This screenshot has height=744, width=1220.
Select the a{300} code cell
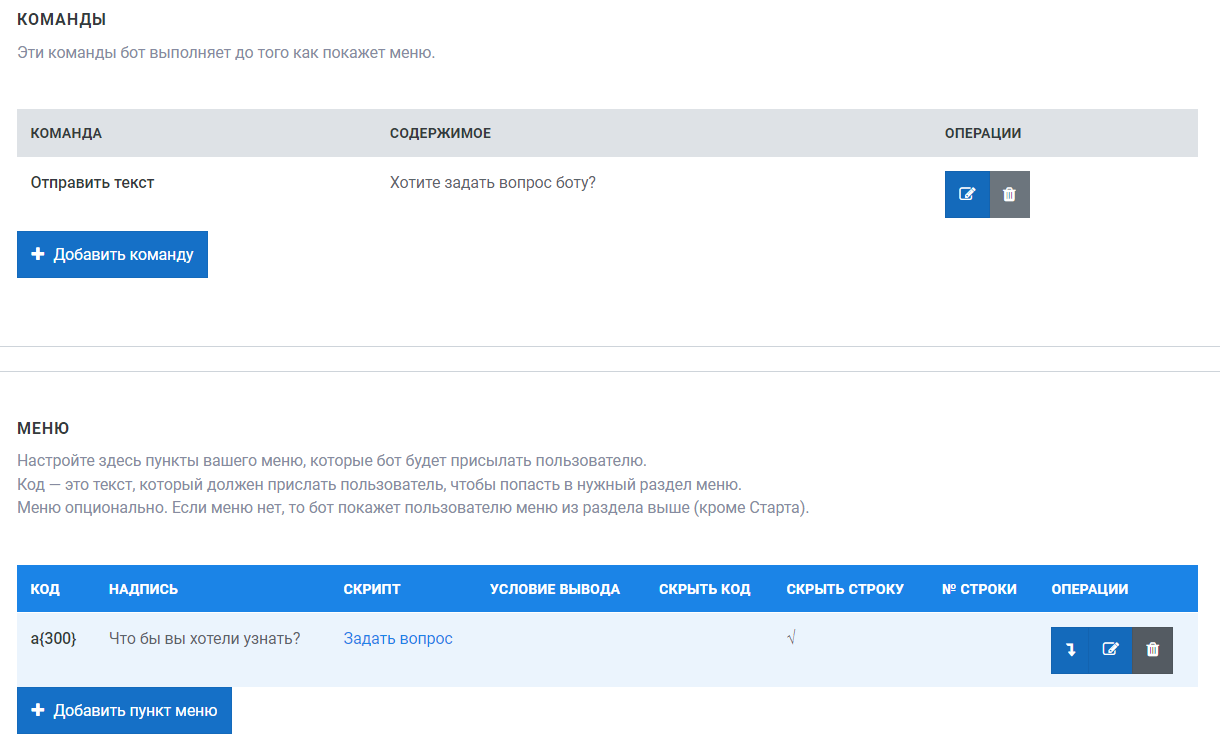click(53, 638)
